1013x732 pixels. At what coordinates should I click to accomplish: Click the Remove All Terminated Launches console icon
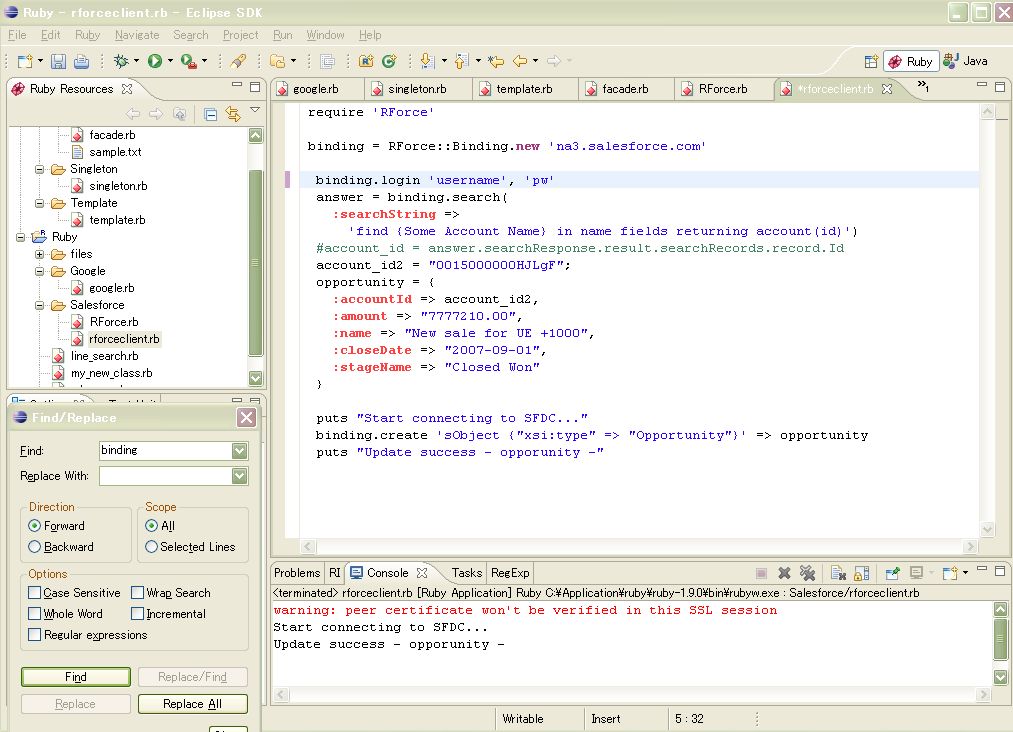point(807,573)
